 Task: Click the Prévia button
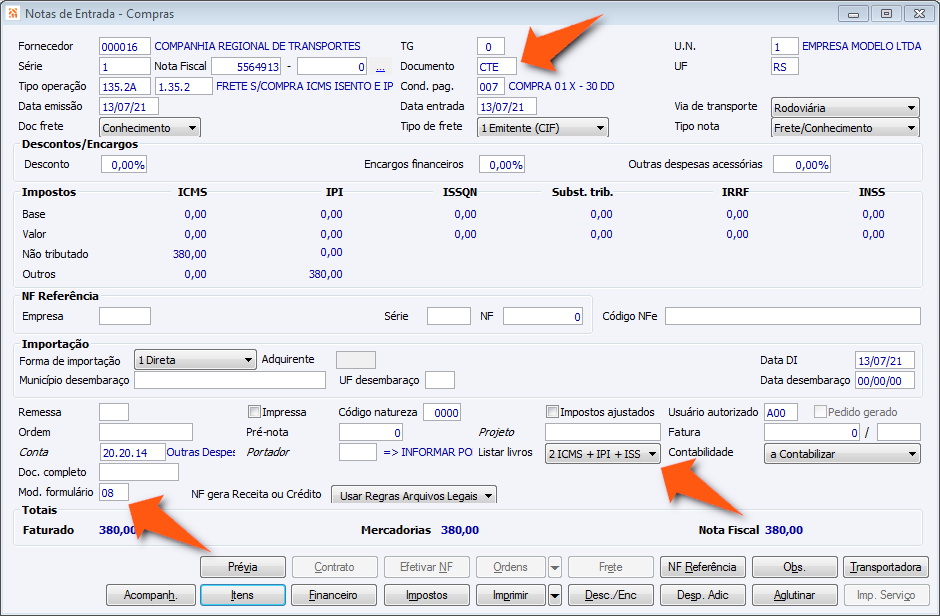coord(243,567)
